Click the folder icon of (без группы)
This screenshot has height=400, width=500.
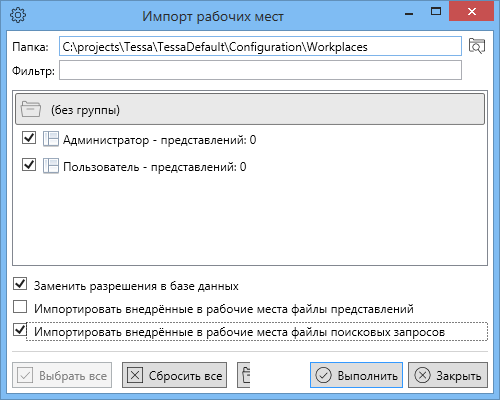31,109
